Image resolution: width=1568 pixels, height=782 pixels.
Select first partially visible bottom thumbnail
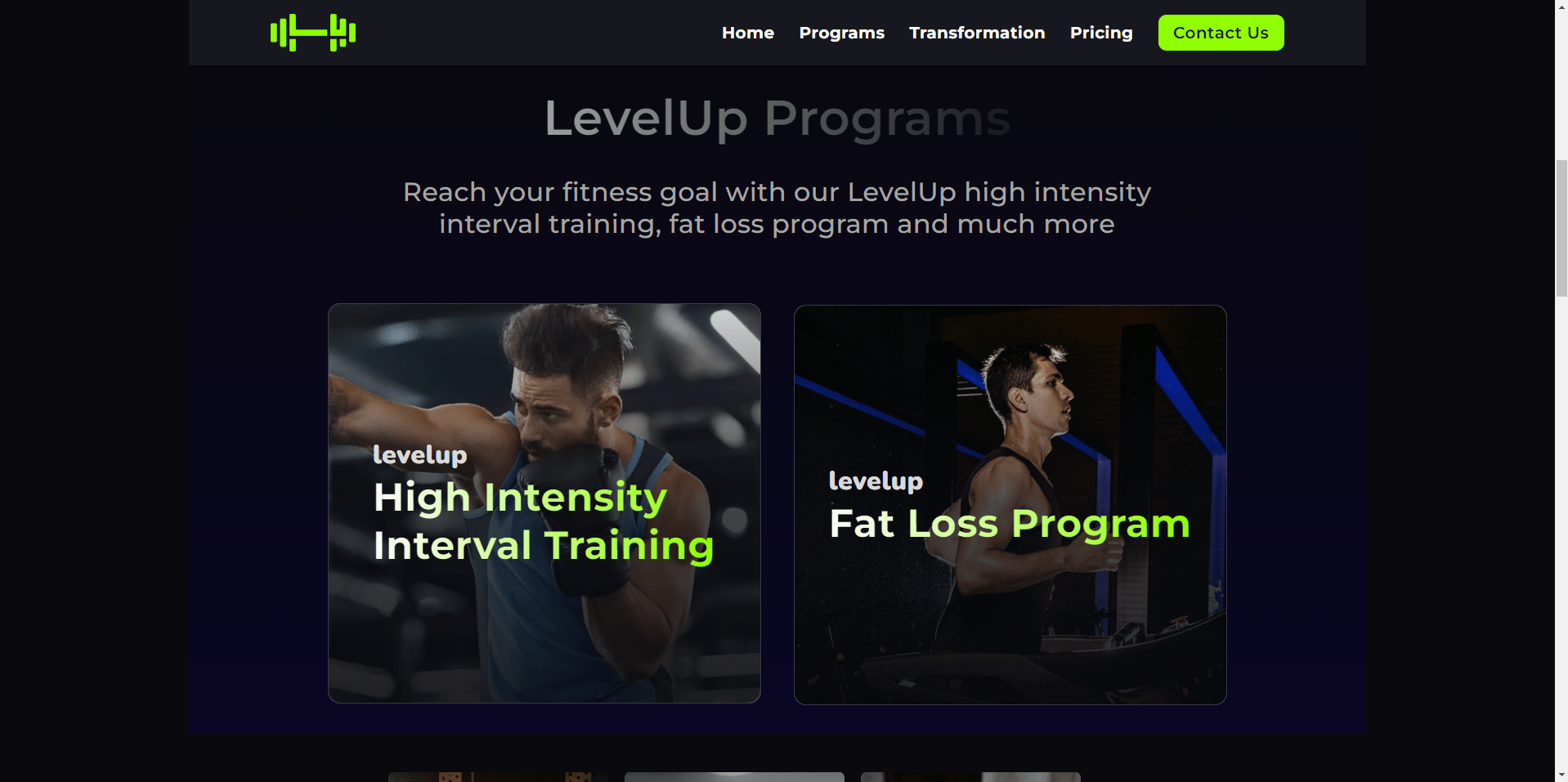[x=498, y=777]
